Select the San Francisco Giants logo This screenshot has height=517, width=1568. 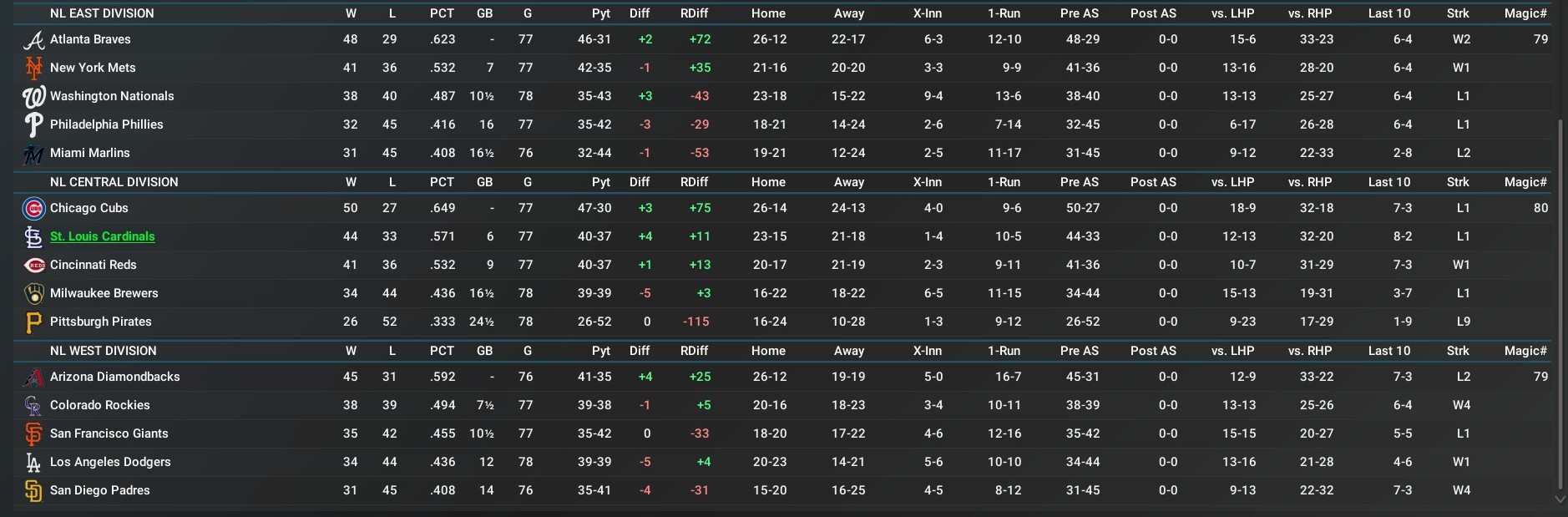tap(33, 434)
